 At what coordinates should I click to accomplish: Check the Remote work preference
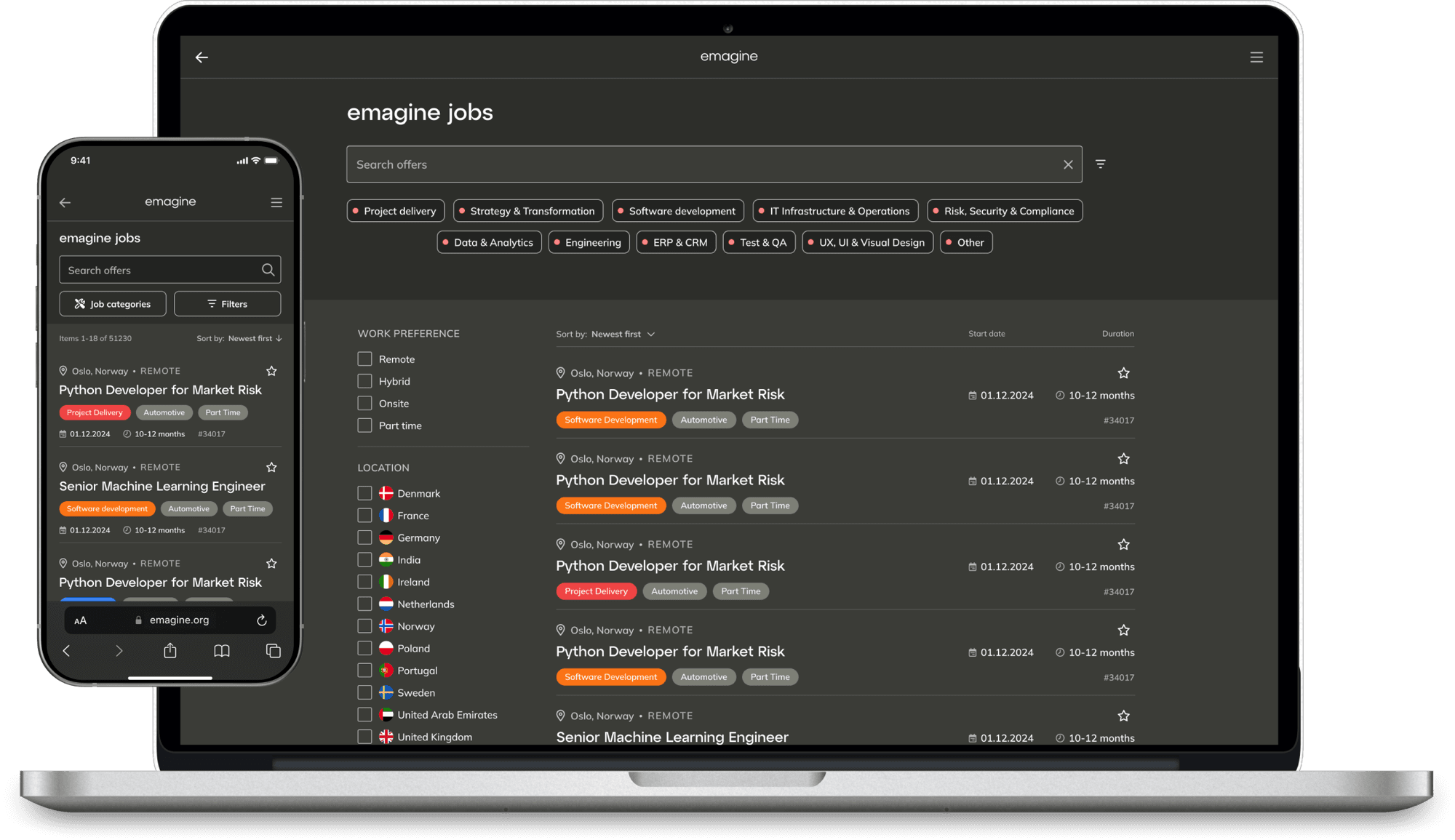point(364,359)
